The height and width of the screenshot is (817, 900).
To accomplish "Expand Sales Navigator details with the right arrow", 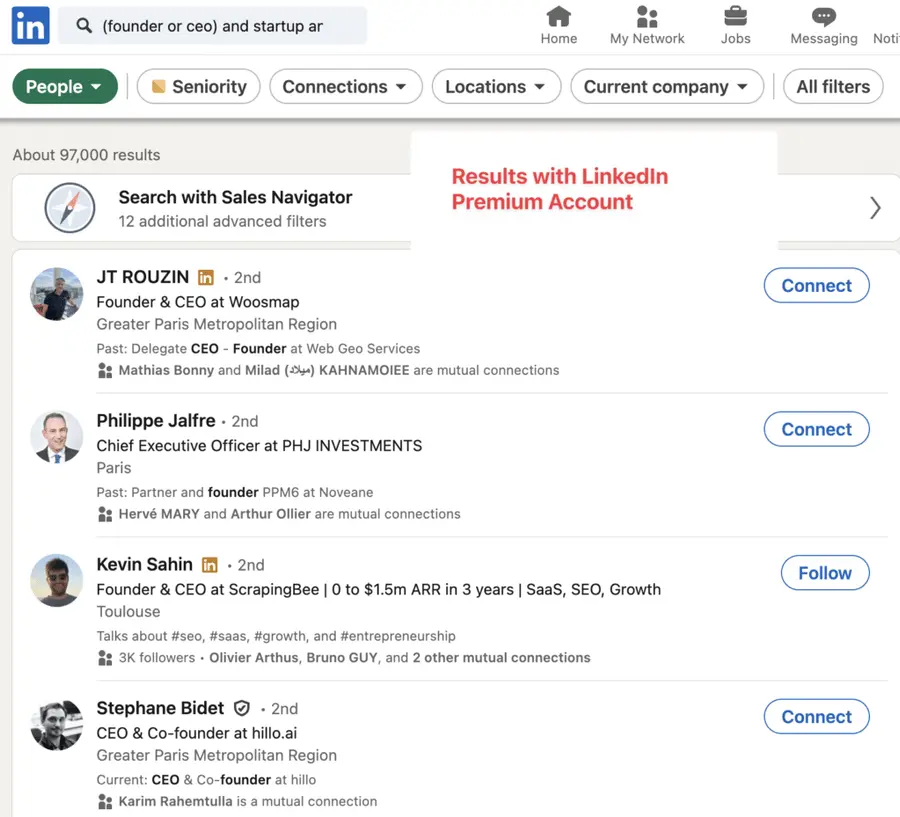I will (x=875, y=208).
